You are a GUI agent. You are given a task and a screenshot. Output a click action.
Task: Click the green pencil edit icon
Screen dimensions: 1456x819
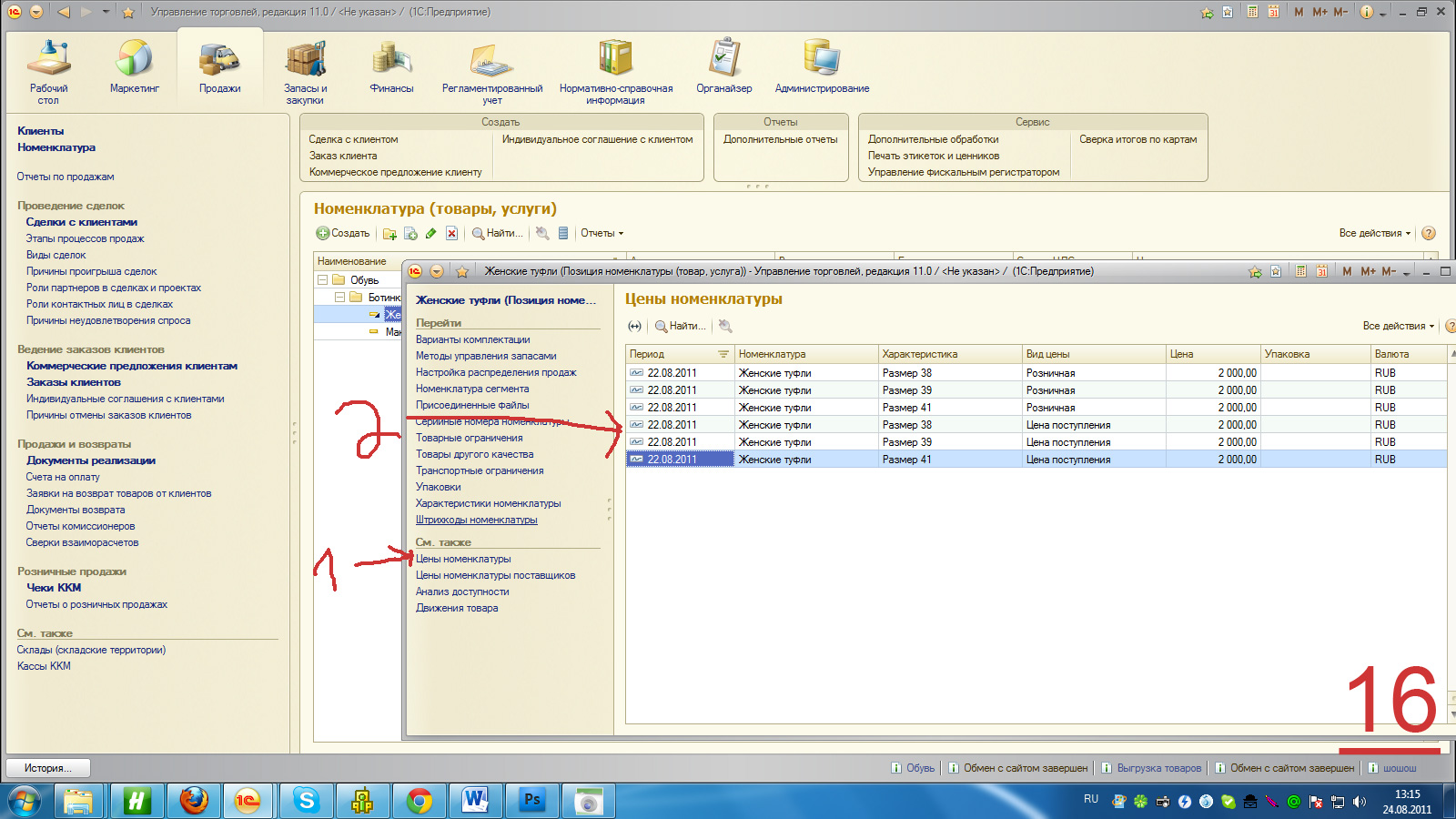431,234
